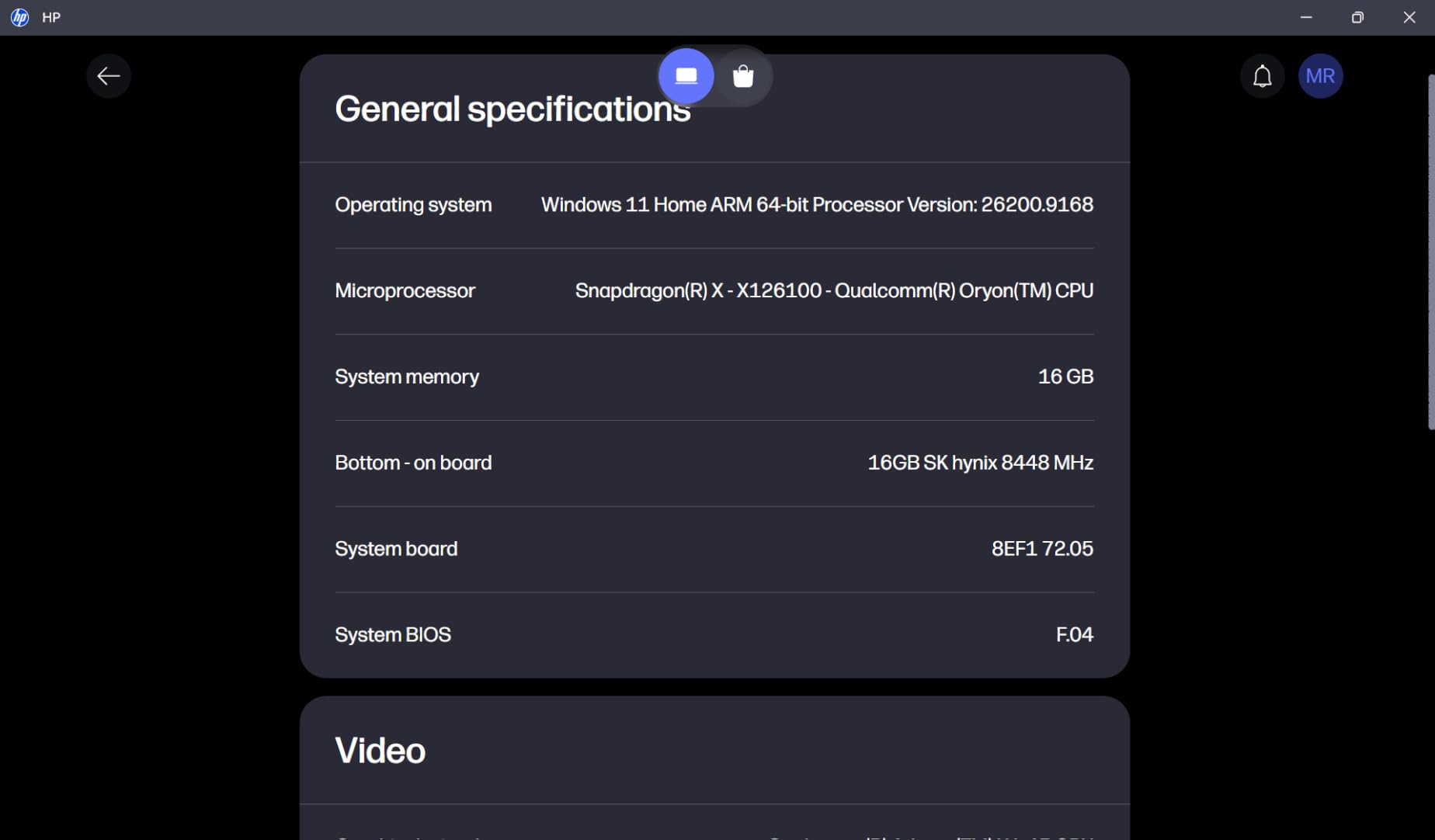Close the HP application window
This screenshot has height=840, width=1435.
point(1409,17)
